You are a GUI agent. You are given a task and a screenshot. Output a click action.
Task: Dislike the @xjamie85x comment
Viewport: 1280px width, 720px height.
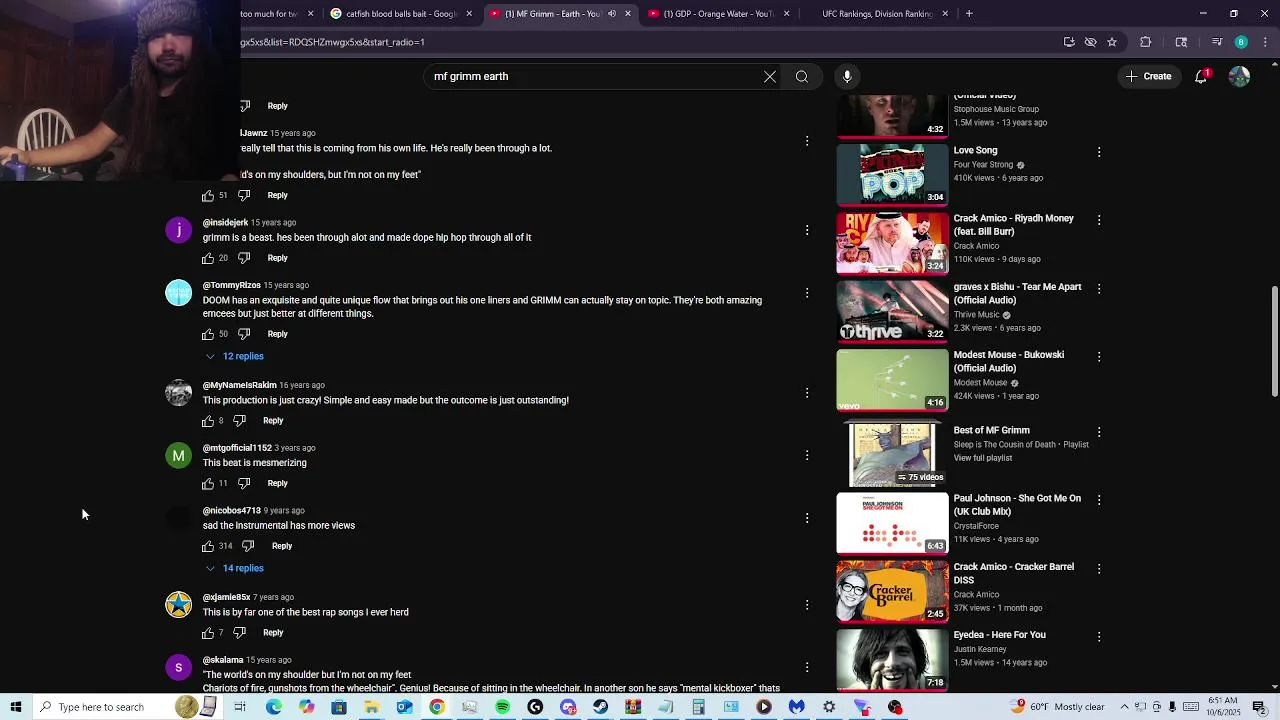[239, 633]
